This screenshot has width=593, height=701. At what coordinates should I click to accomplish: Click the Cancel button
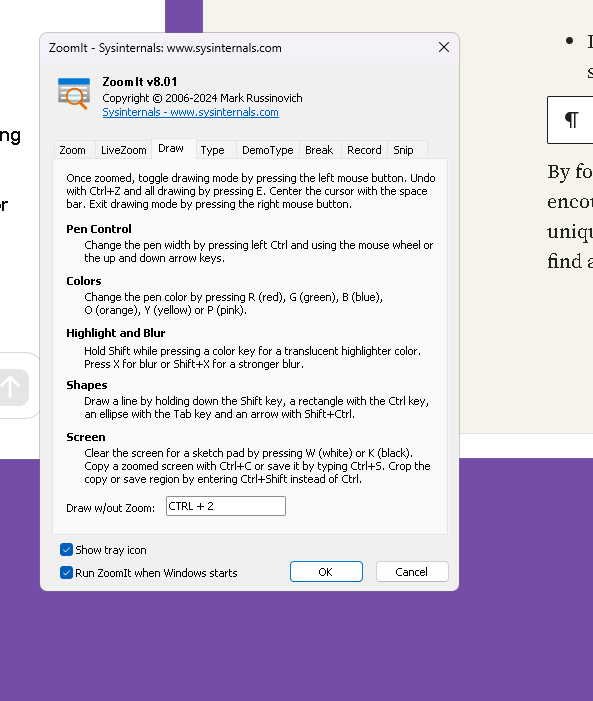point(412,571)
